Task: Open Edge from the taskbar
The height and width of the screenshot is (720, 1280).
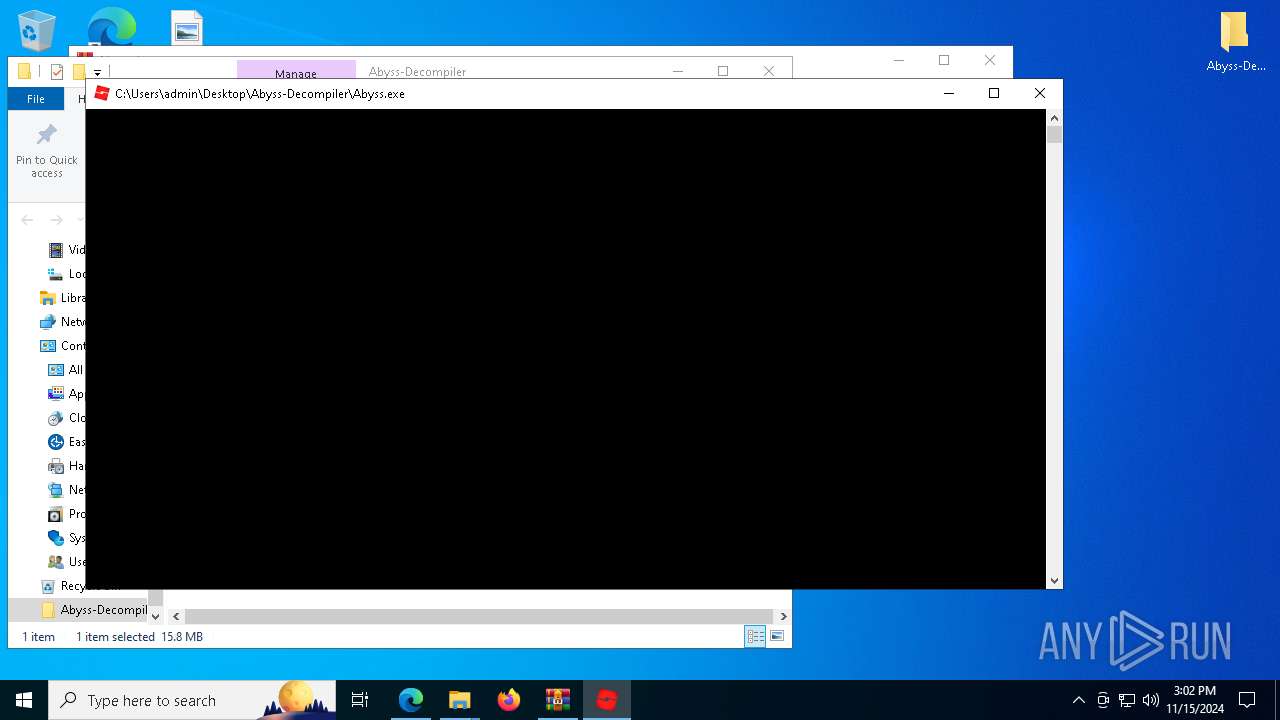Action: click(x=411, y=700)
